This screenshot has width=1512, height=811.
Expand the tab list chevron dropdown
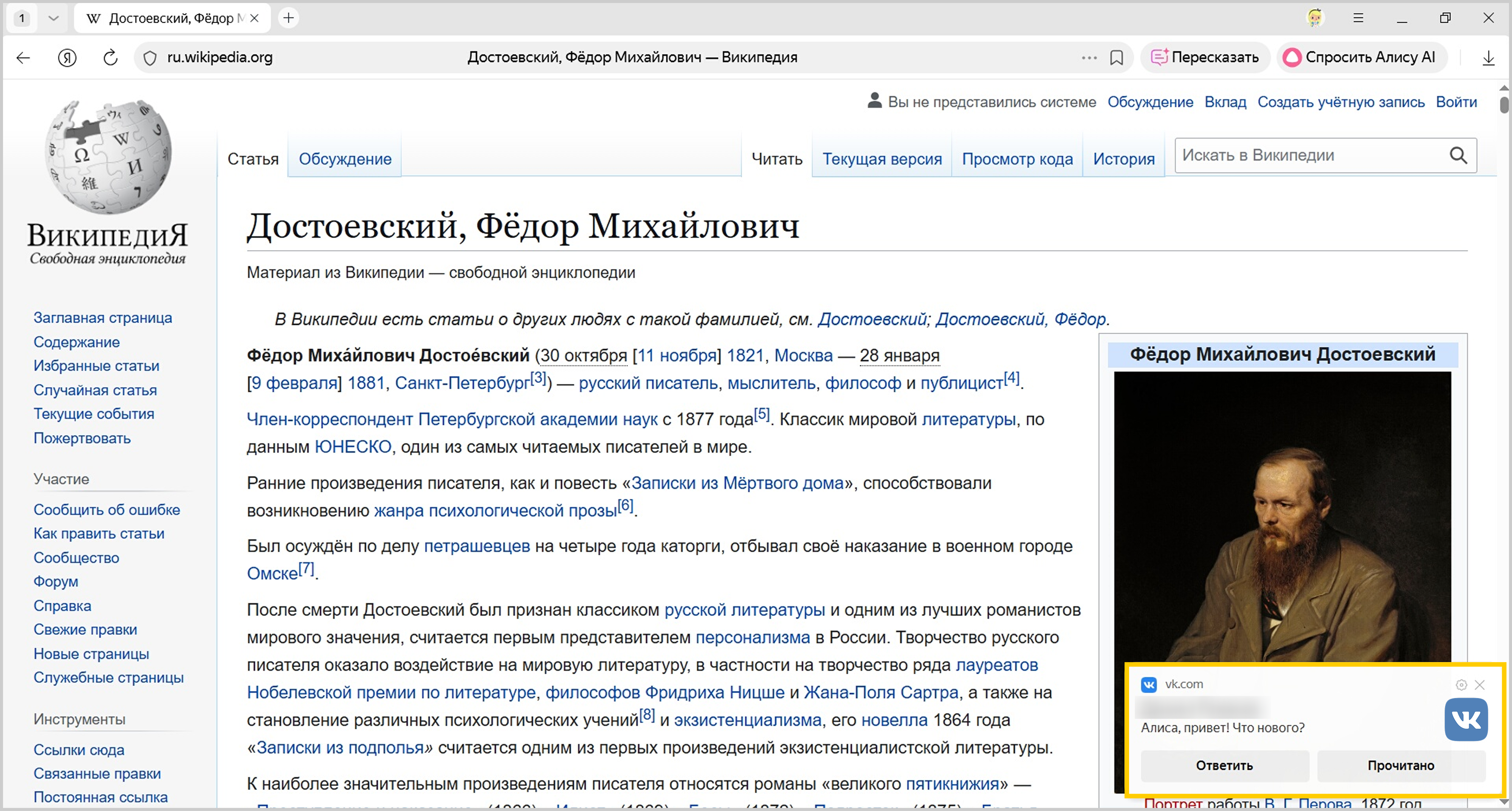pyautogui.click(x=53, y=18)
